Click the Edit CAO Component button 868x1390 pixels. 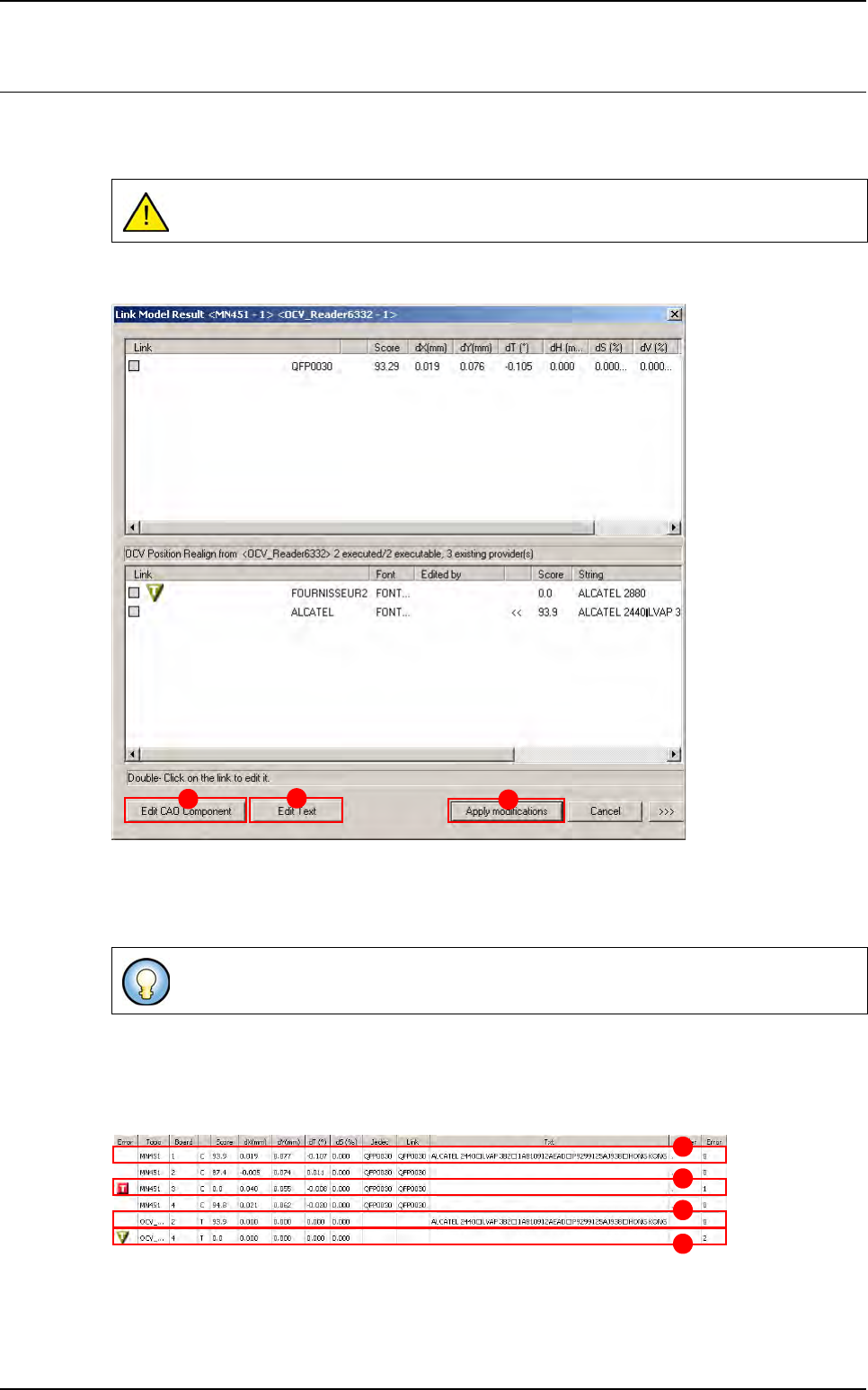[x=186, y=810]
